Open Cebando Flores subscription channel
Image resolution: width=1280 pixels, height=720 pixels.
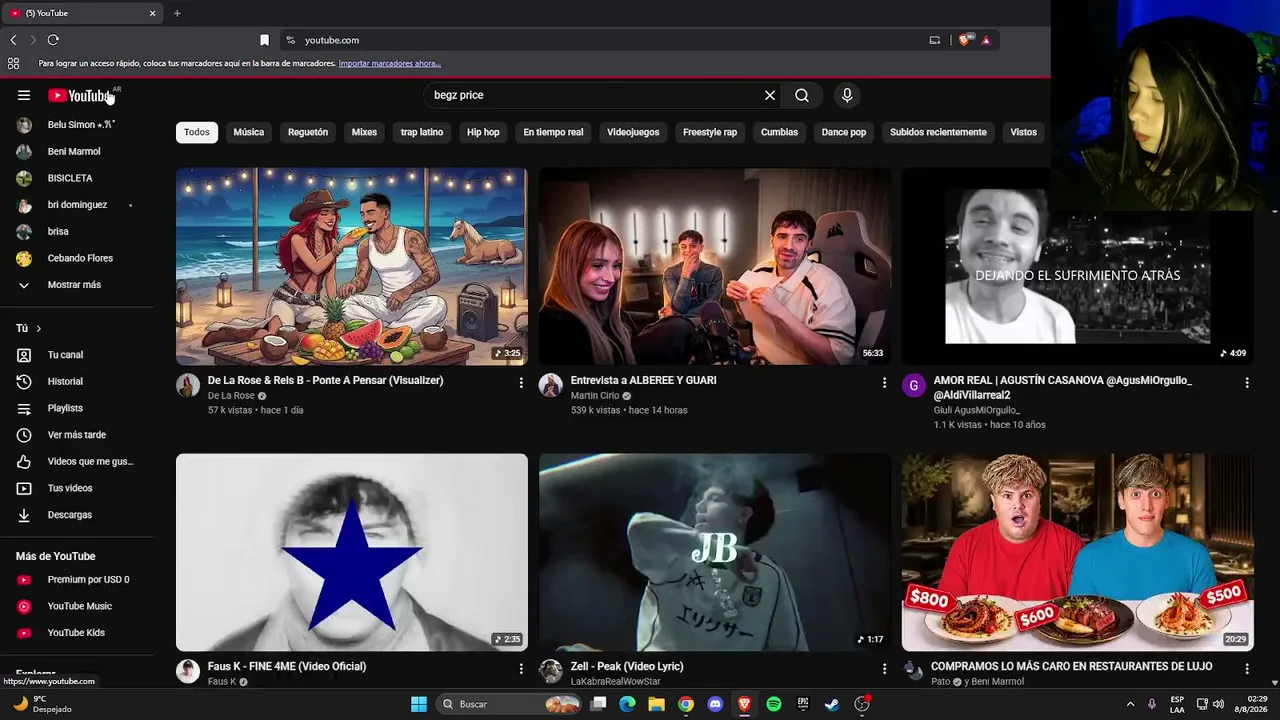(78, 258)
